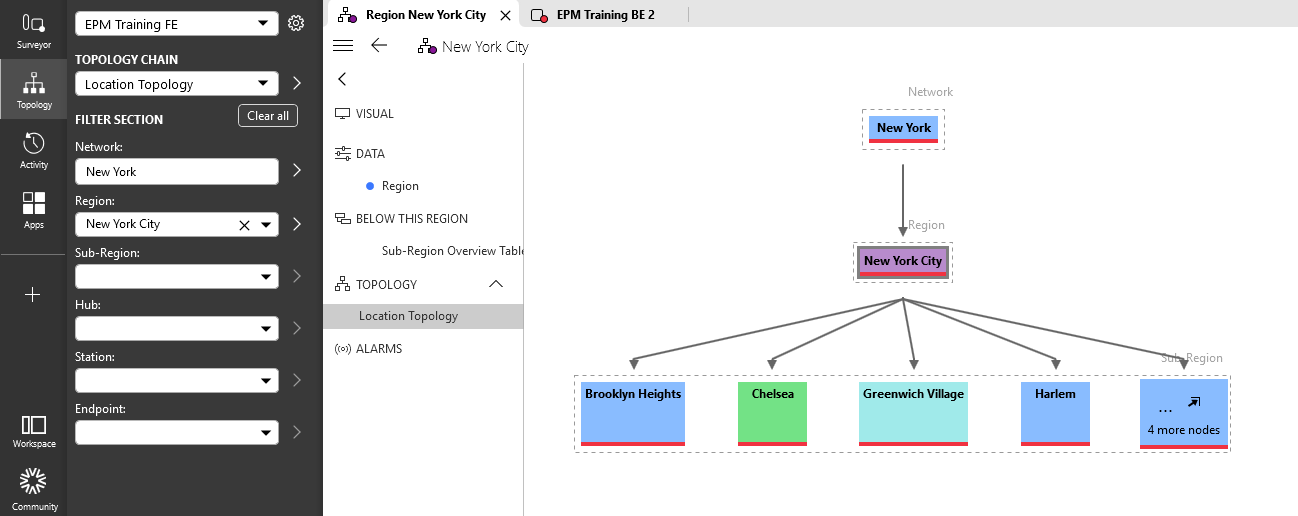This screenshot has height=516, width=1298.
Task: Open settings gear next to EPM Training FE
Action: 296,23
